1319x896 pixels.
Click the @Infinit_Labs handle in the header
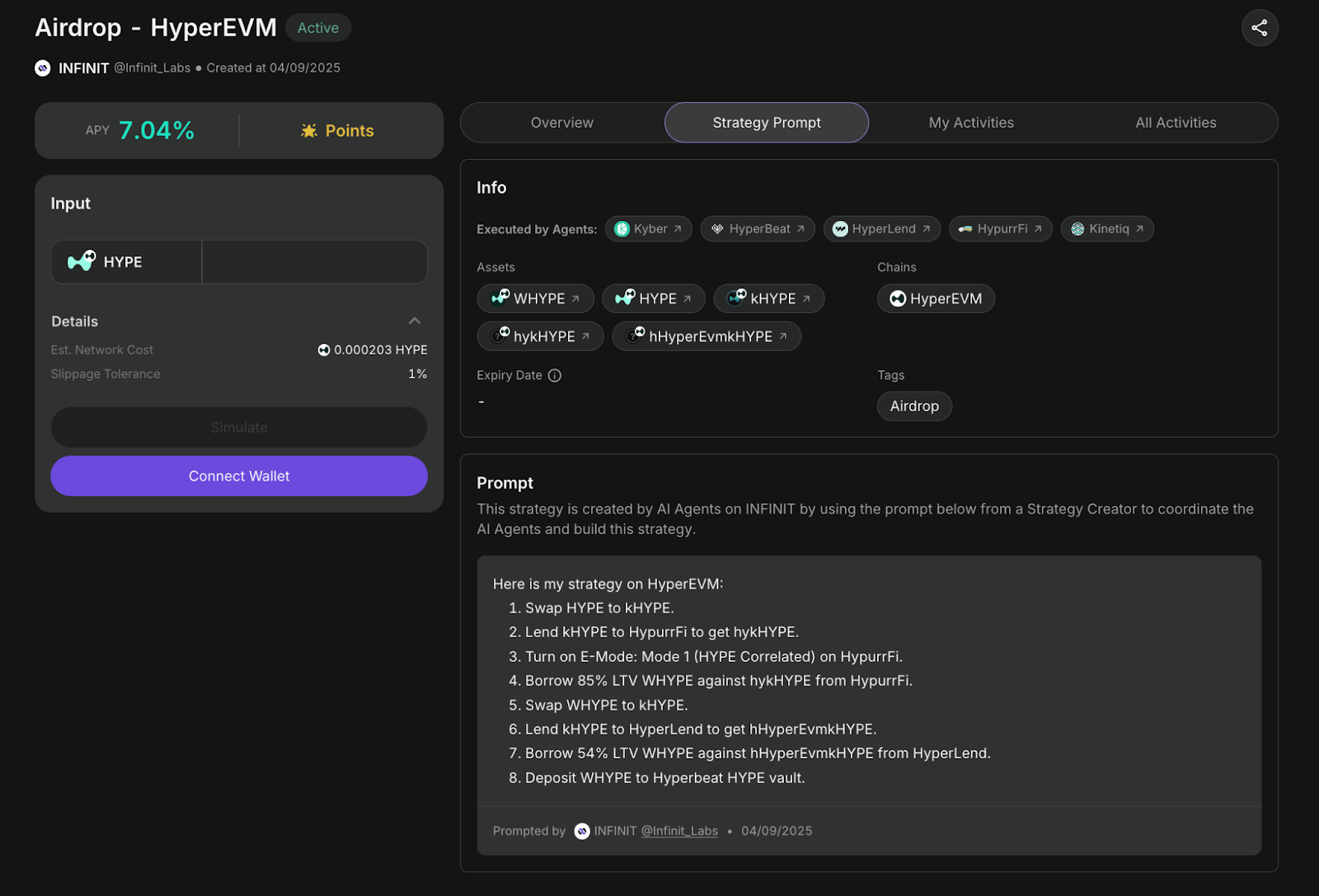pyautogui.click(x=152, y=68)
